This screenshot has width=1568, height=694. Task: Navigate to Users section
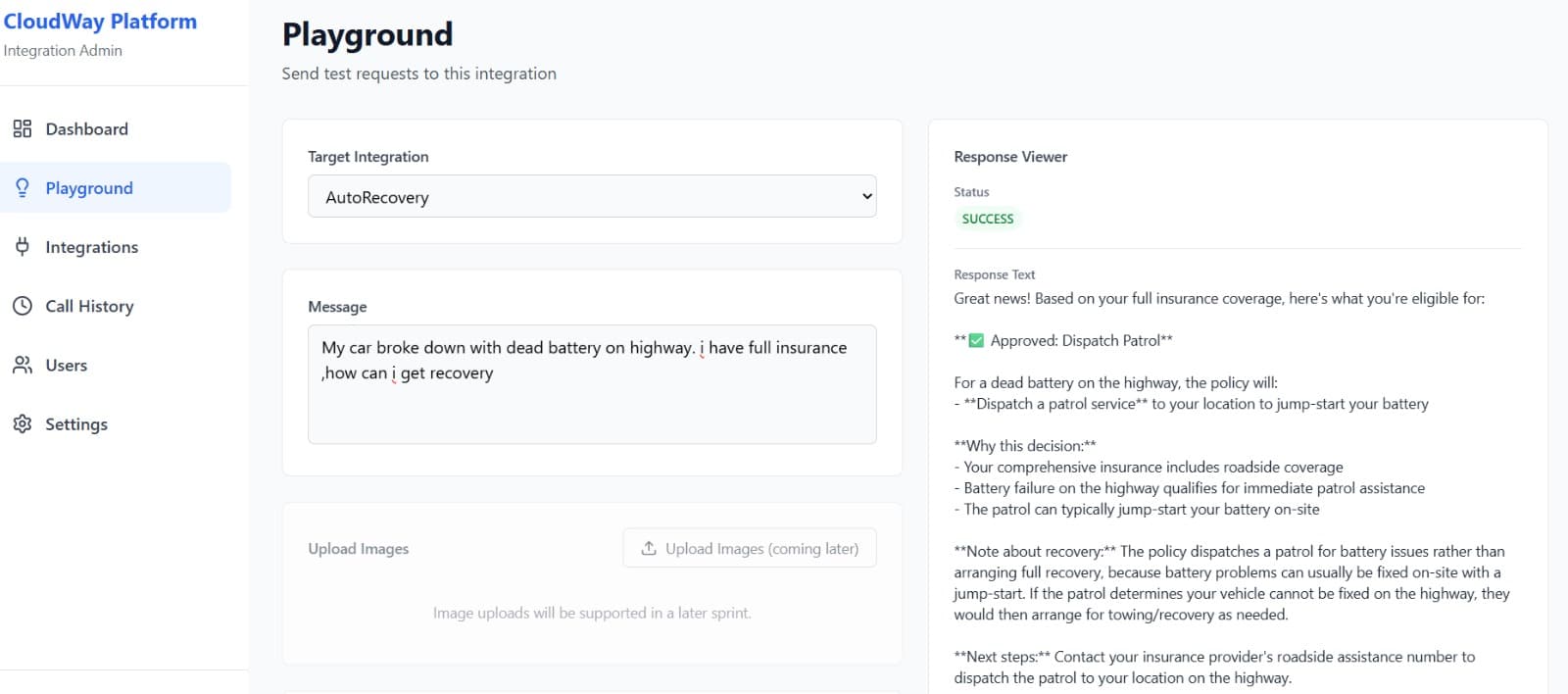[116, 365]
